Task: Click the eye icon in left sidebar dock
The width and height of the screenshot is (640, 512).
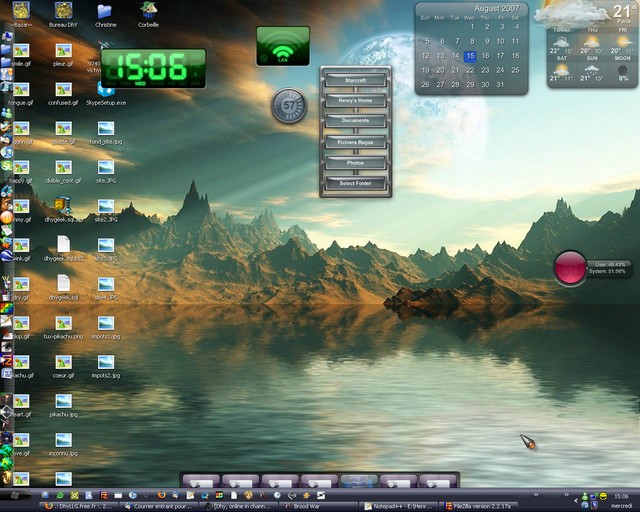Action: point(6,347)
